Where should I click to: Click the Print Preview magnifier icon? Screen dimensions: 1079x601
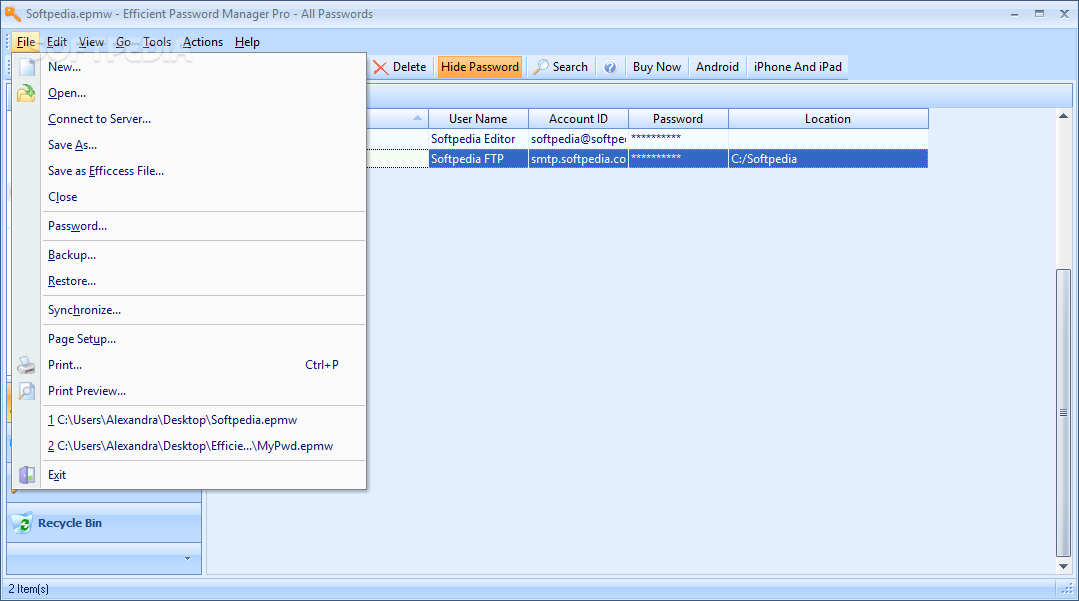pos(26,391)
